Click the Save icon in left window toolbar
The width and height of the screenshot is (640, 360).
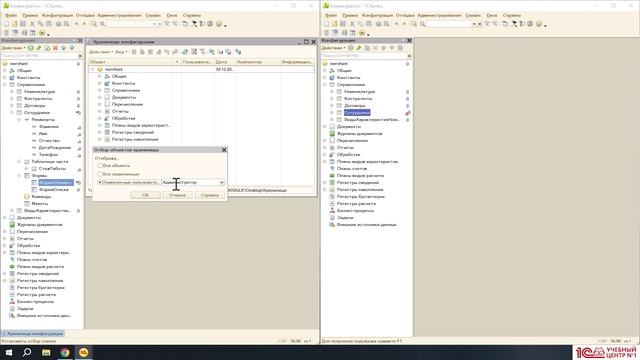(23, 24)
